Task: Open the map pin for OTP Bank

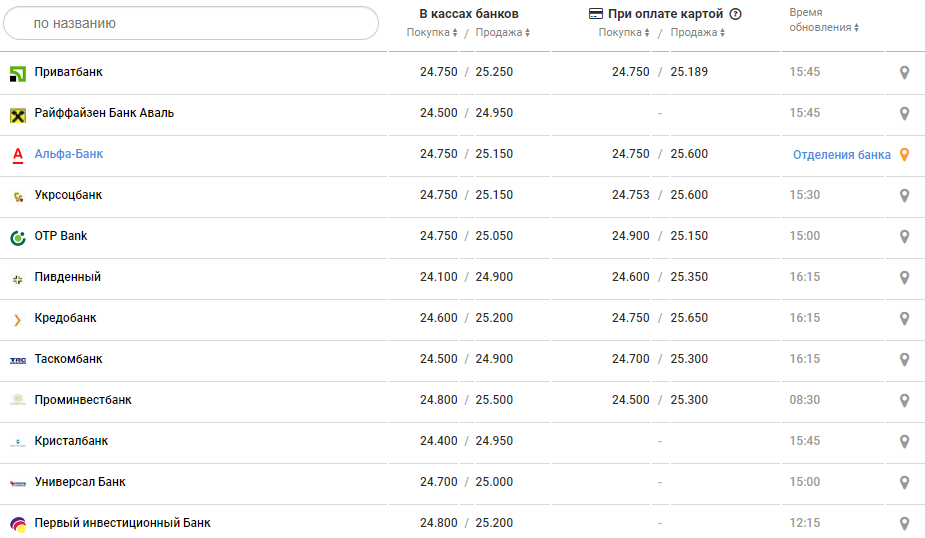Action: (904, 237)
